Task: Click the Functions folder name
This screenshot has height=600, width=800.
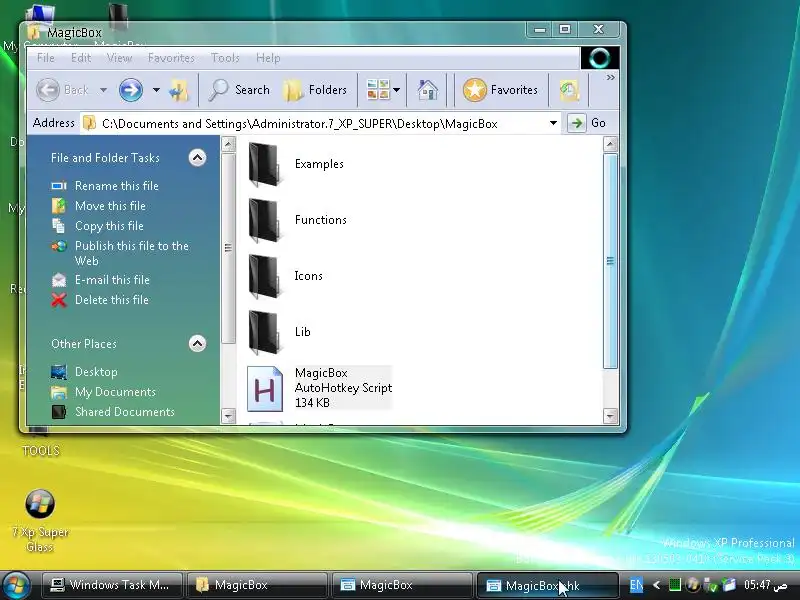Action: 321,220
